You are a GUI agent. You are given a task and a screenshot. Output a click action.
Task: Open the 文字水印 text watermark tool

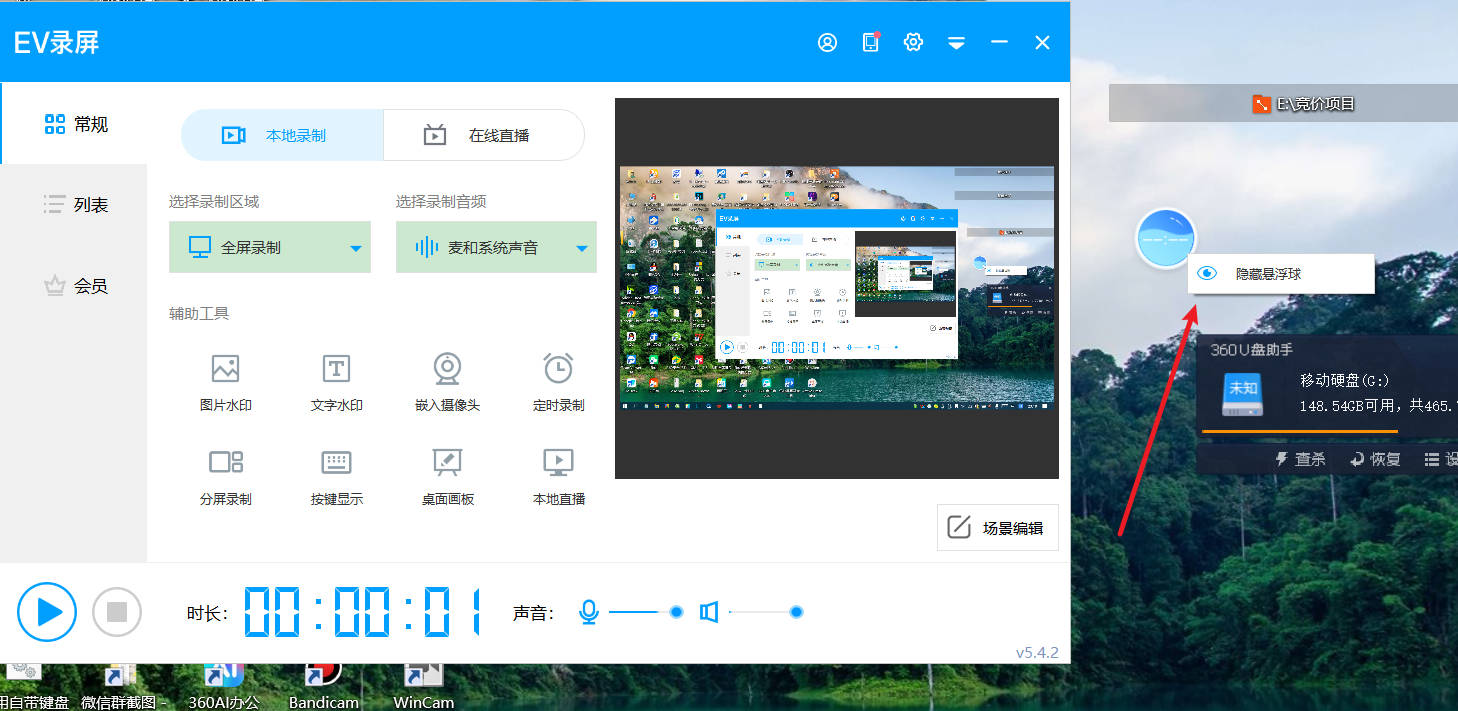336,369
